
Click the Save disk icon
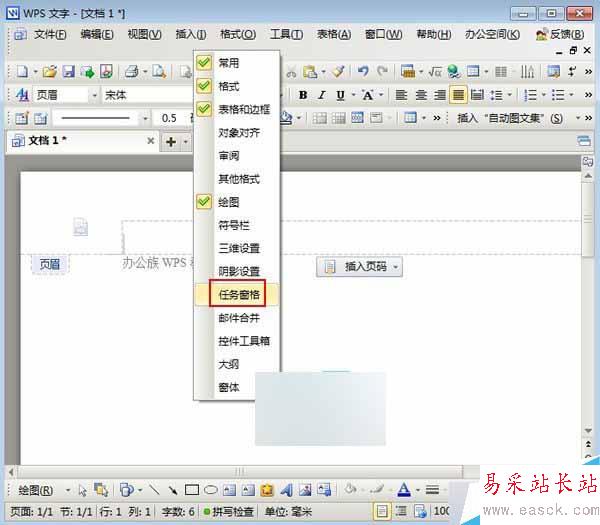click(x=68, y=71)
